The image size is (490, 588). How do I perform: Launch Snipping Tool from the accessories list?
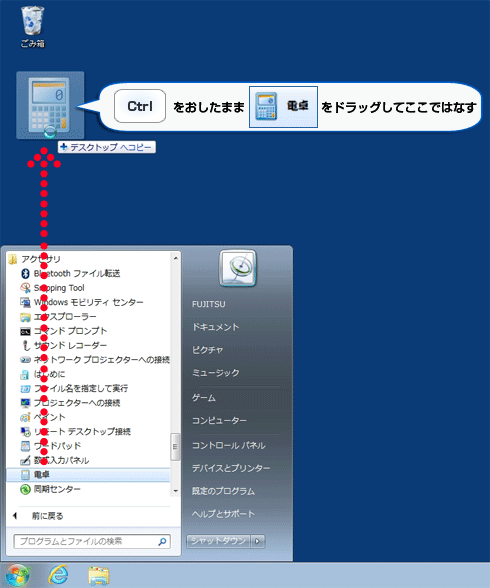52,288
